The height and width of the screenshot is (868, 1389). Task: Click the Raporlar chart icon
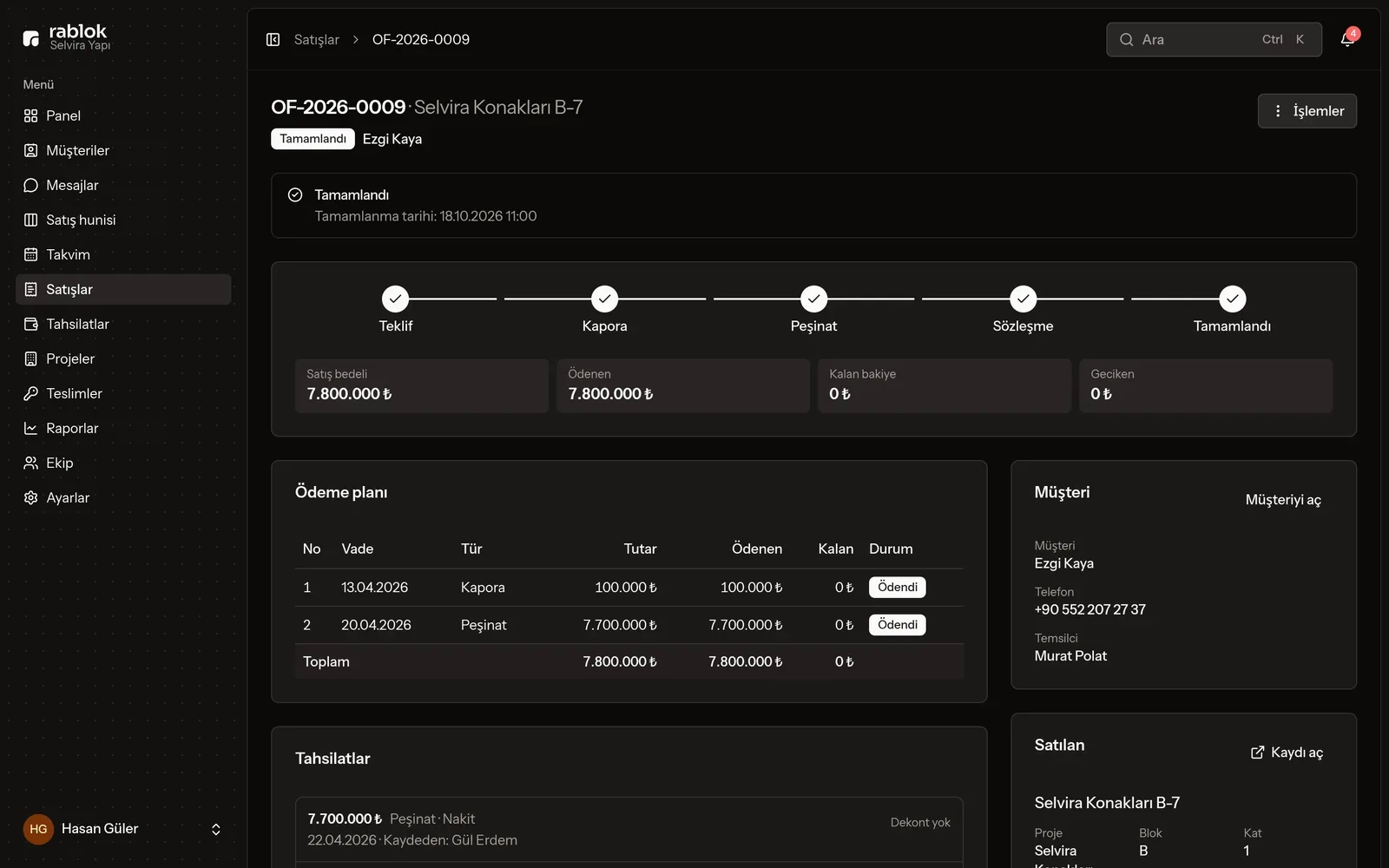[30, 428]
